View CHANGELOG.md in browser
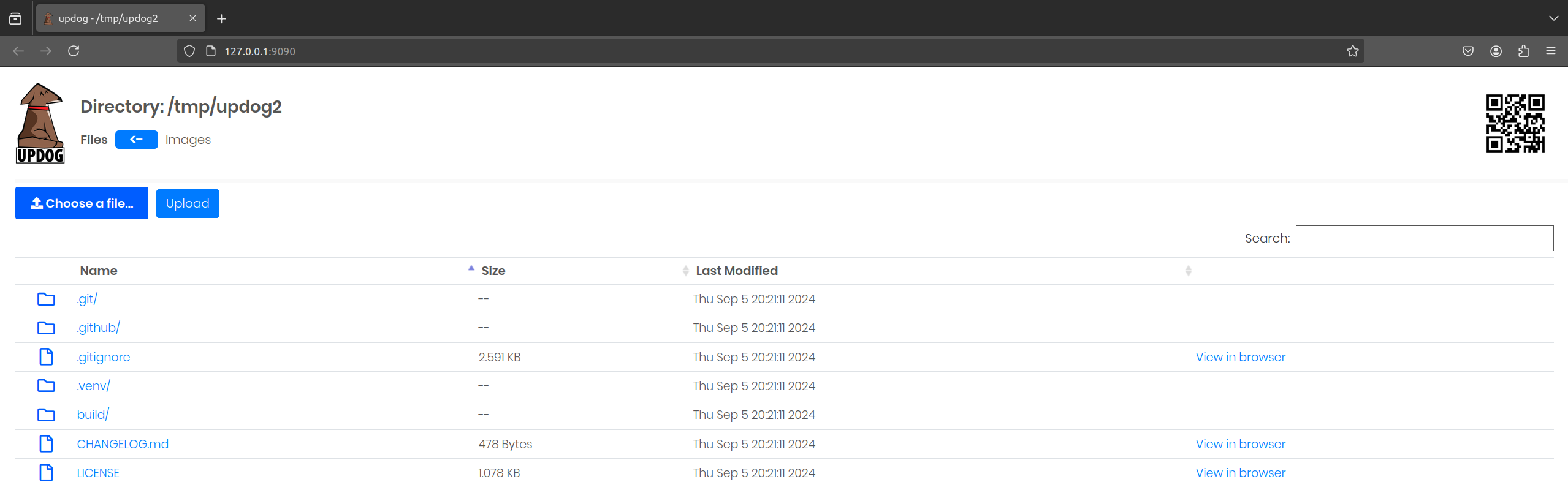This screenshot has height=490, width=1568. point(1240,444)
